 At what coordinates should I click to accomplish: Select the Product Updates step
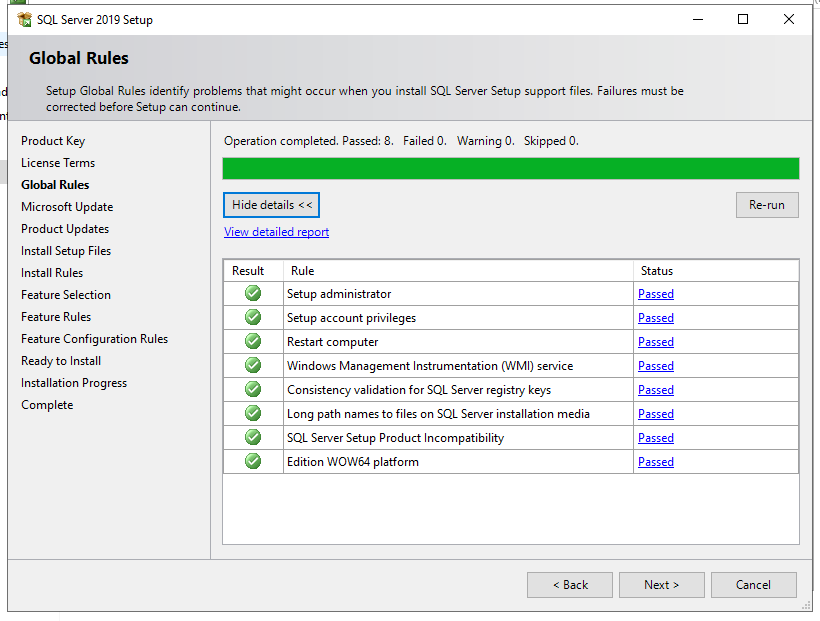coord(65,229)
